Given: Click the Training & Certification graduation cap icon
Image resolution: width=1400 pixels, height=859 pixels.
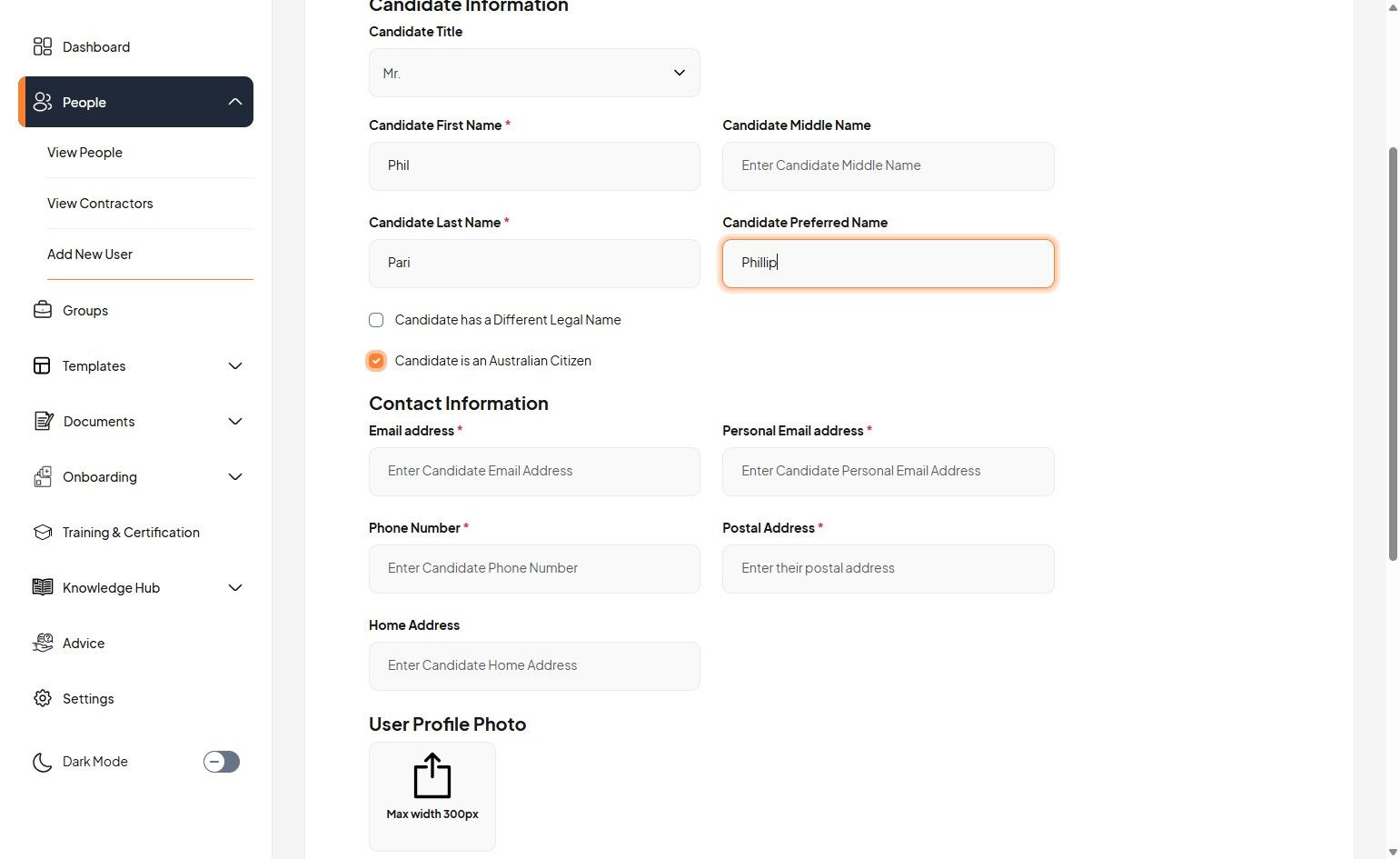Looking at the screenshot, I should [x=43, y=532].
